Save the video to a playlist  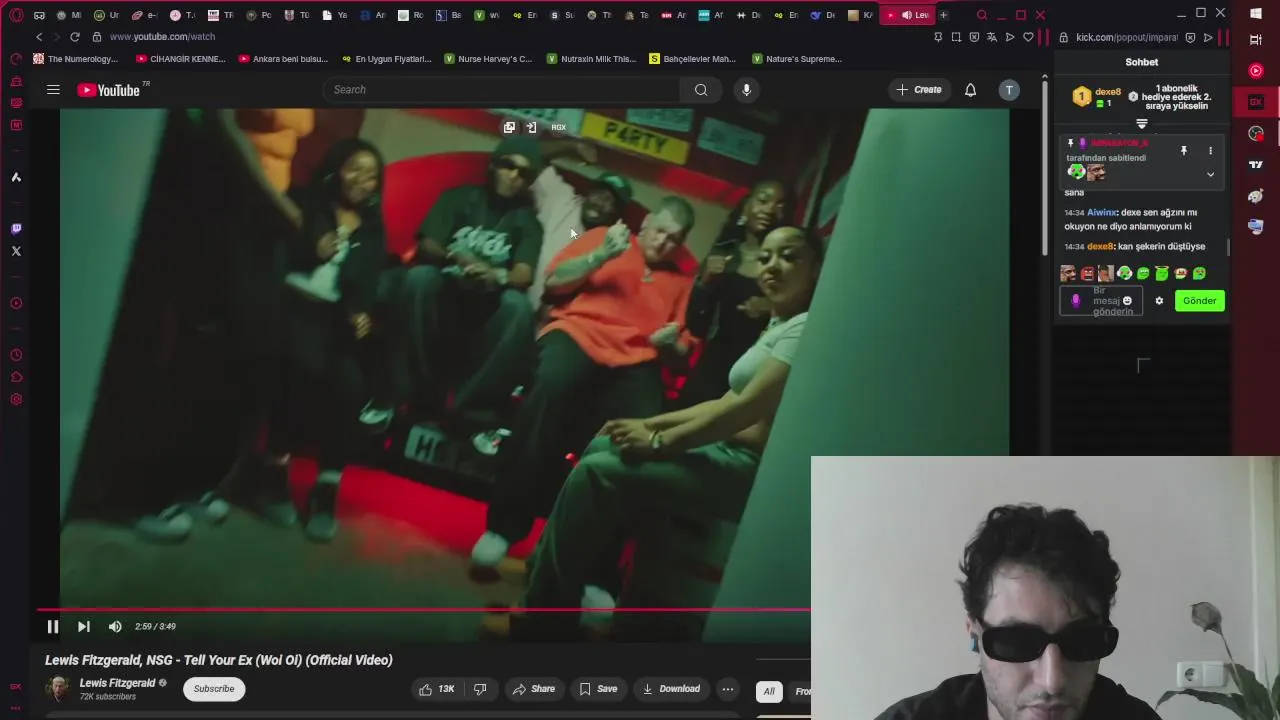click(598, 689)
